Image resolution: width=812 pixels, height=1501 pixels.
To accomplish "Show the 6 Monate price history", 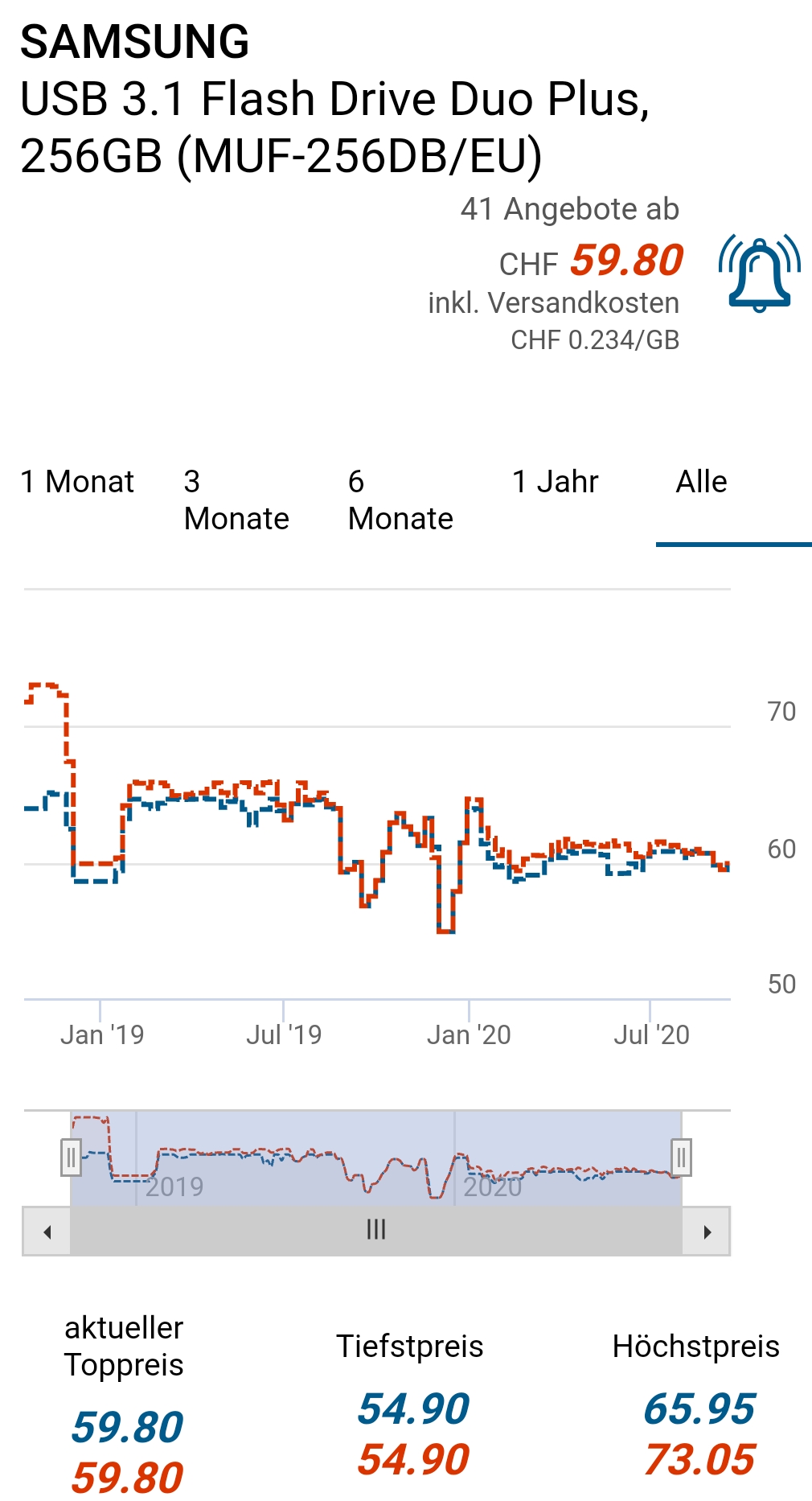I will [x=400, y=500].
